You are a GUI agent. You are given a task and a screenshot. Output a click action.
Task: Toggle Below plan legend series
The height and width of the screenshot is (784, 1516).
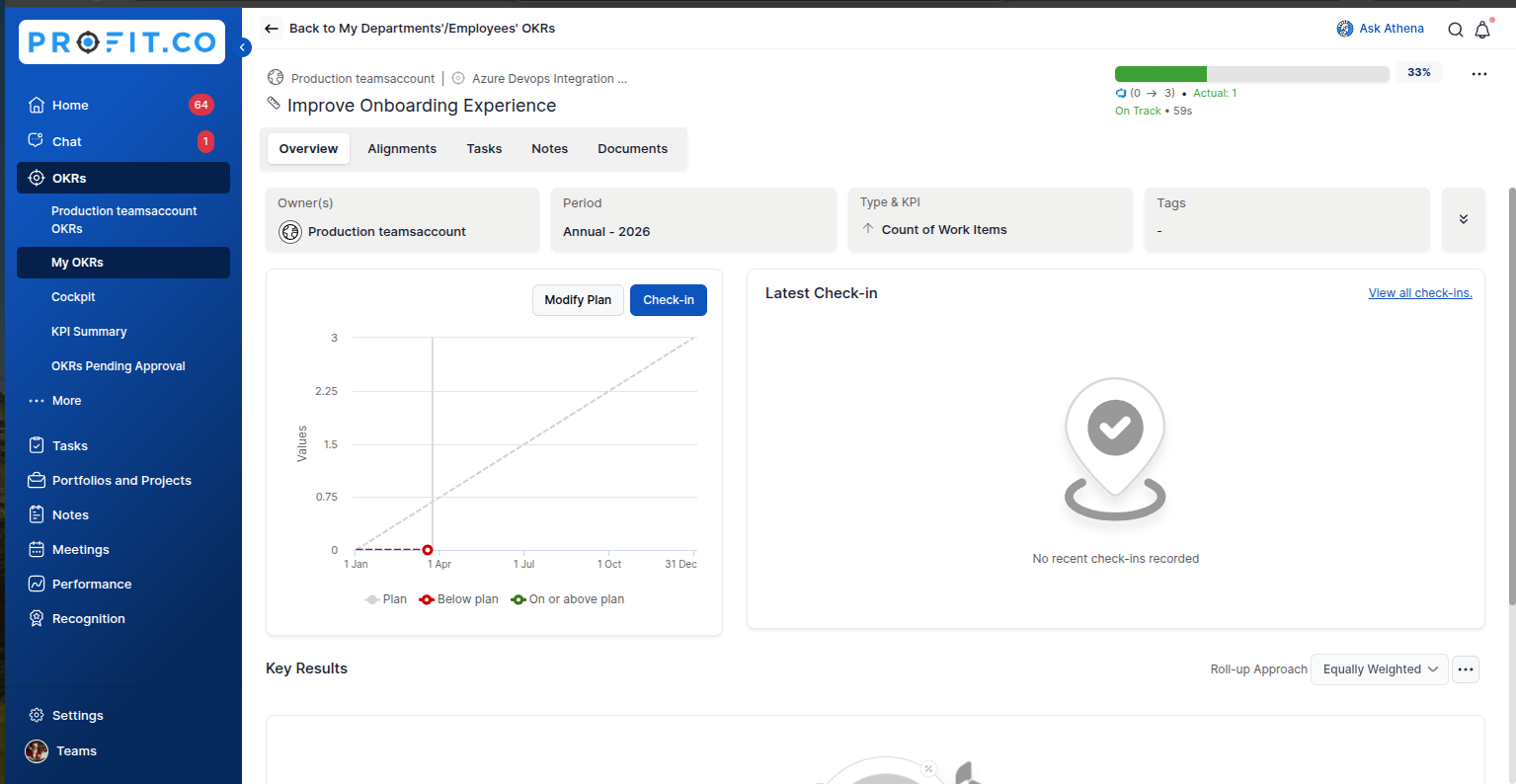[x=459, y=599]
